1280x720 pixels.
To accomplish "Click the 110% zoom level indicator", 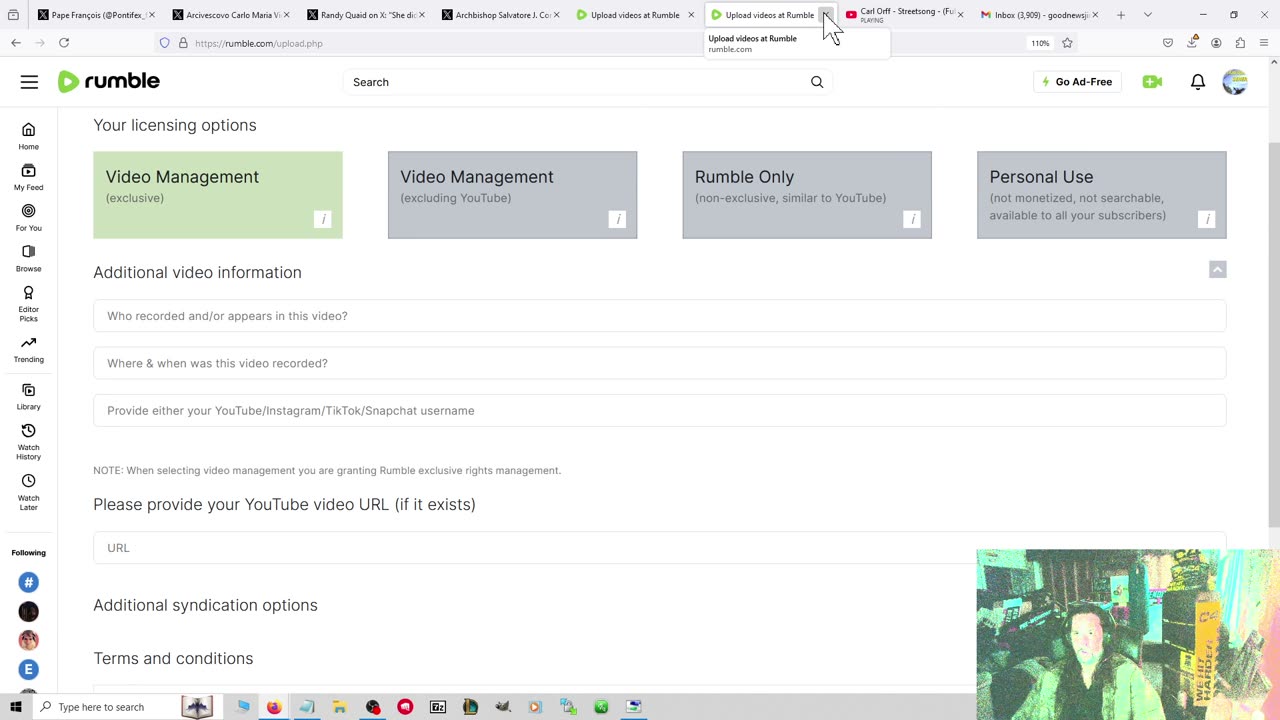I will [x=1040, y=43].
